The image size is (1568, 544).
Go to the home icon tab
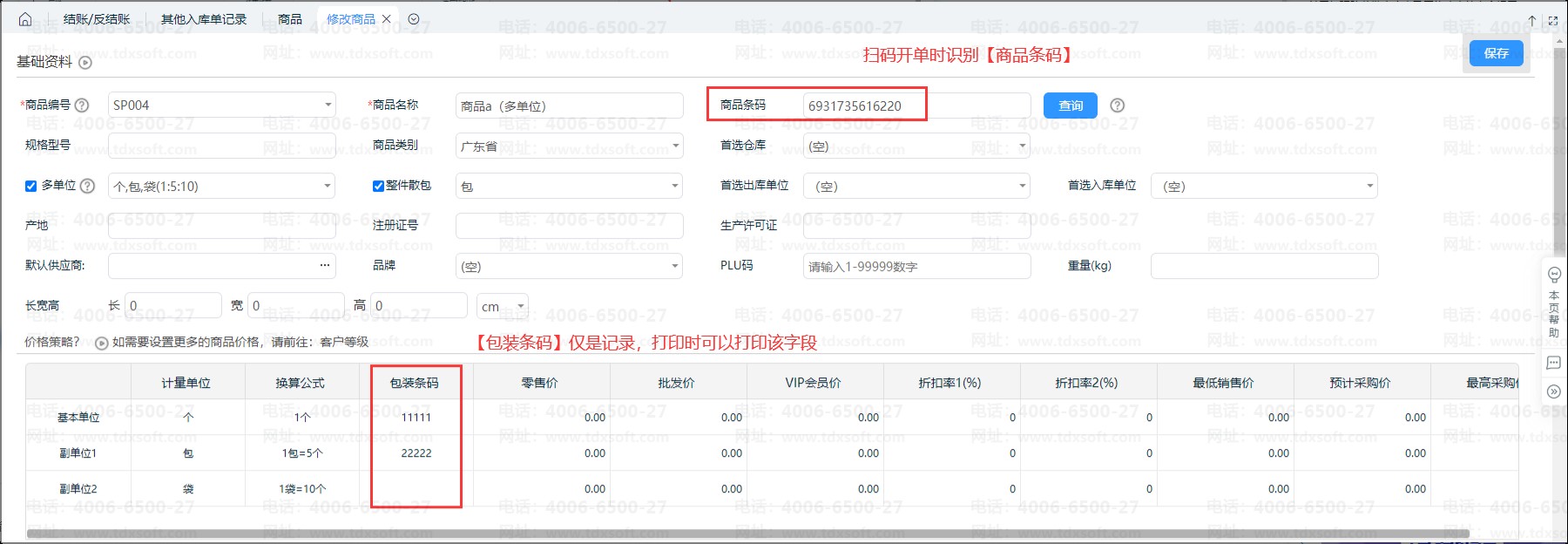click(24, 19)
